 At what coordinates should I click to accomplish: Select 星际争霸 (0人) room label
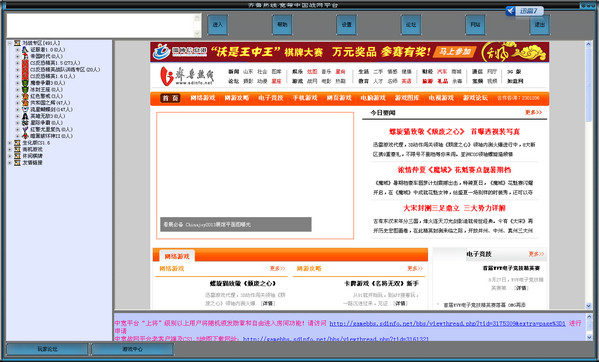coord(47,123)
